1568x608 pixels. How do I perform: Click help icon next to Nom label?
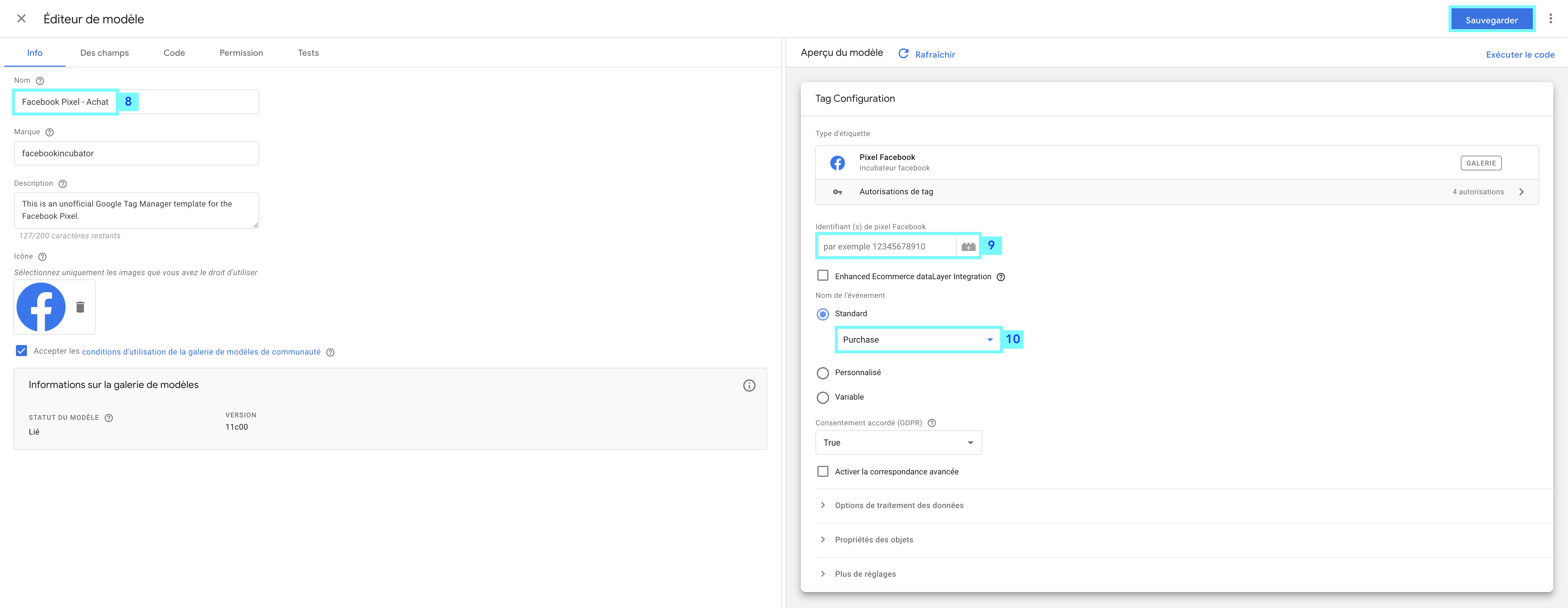tap(40, 81)
